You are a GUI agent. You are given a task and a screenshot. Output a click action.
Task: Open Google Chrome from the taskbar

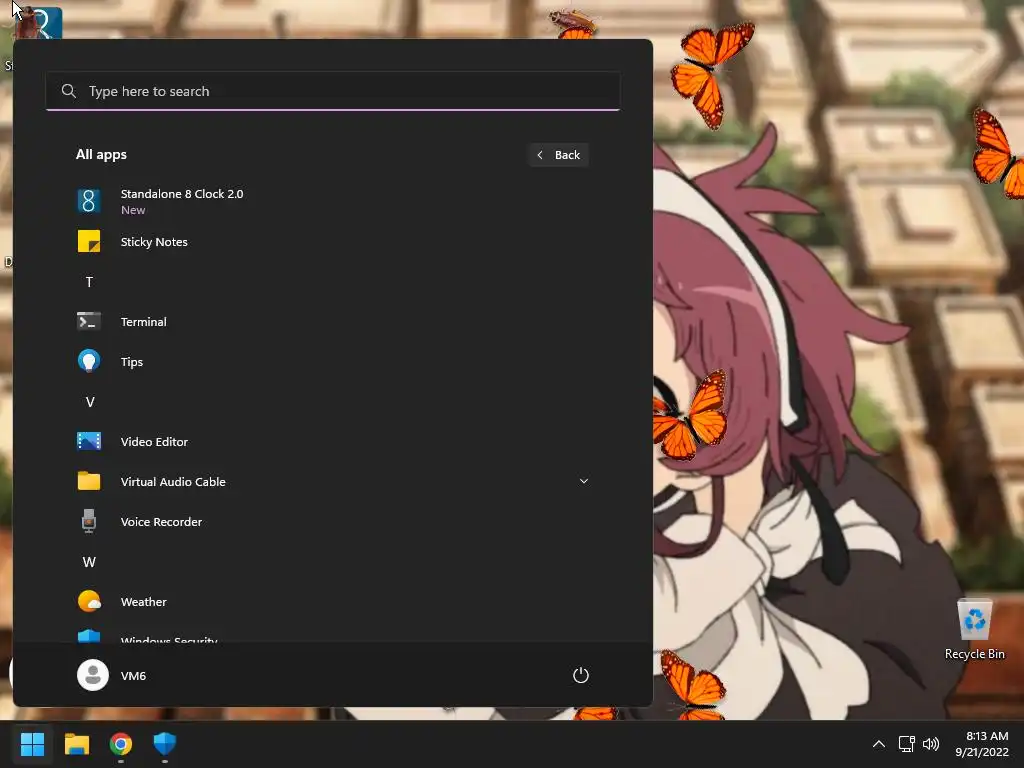[x=121, y=744]
